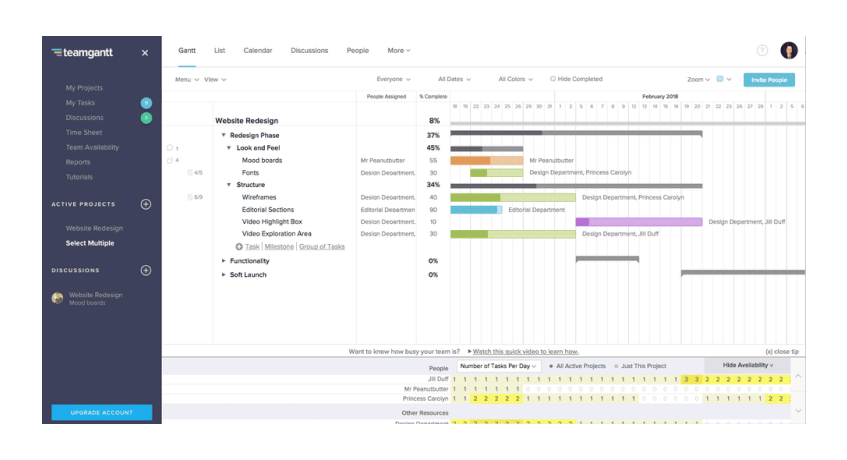Click the checklist icon next to Fonts

pyautogui.click(x=191, y=172)
